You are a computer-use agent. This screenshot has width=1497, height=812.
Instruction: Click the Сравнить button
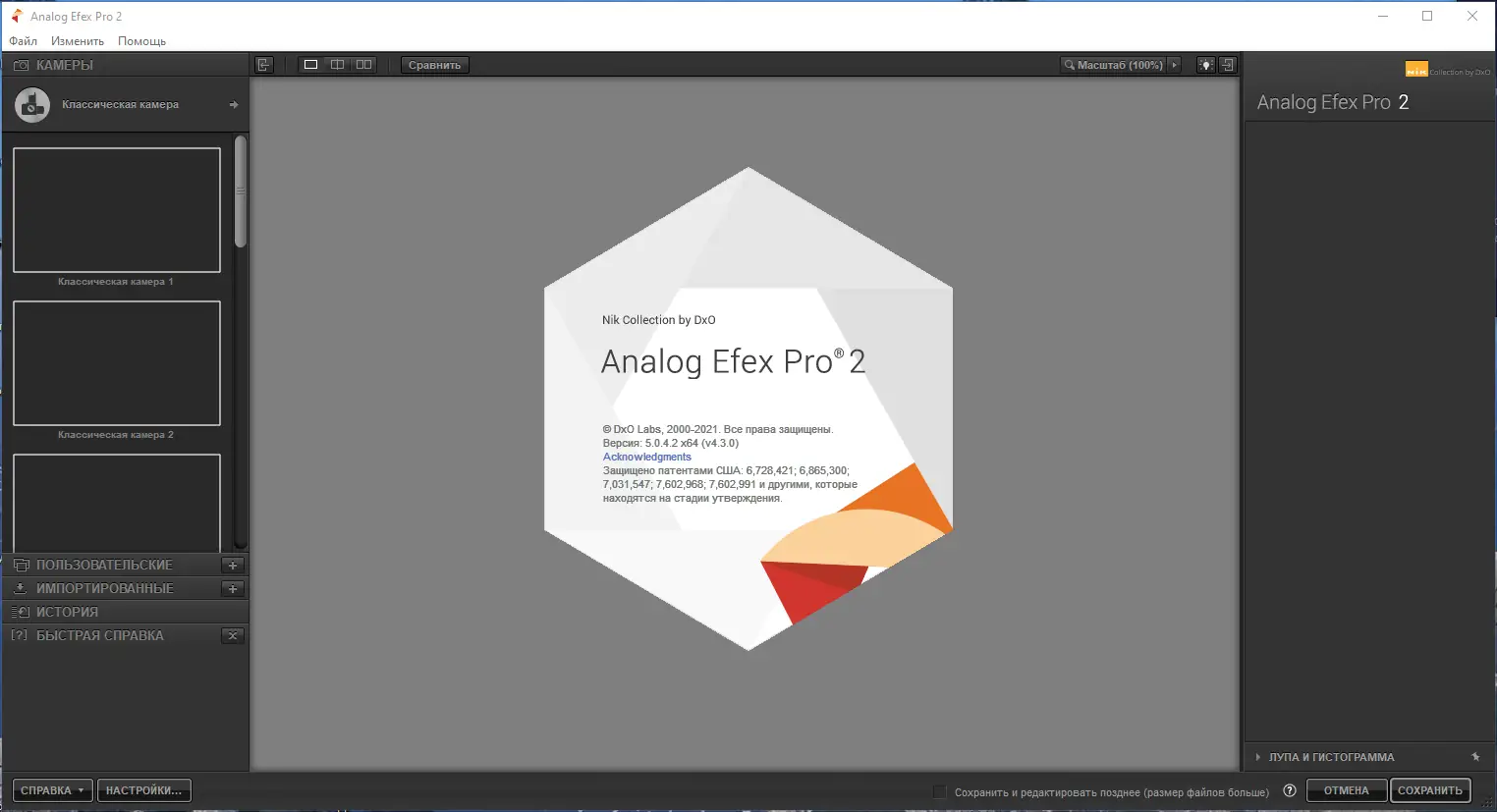coord(435,65)
